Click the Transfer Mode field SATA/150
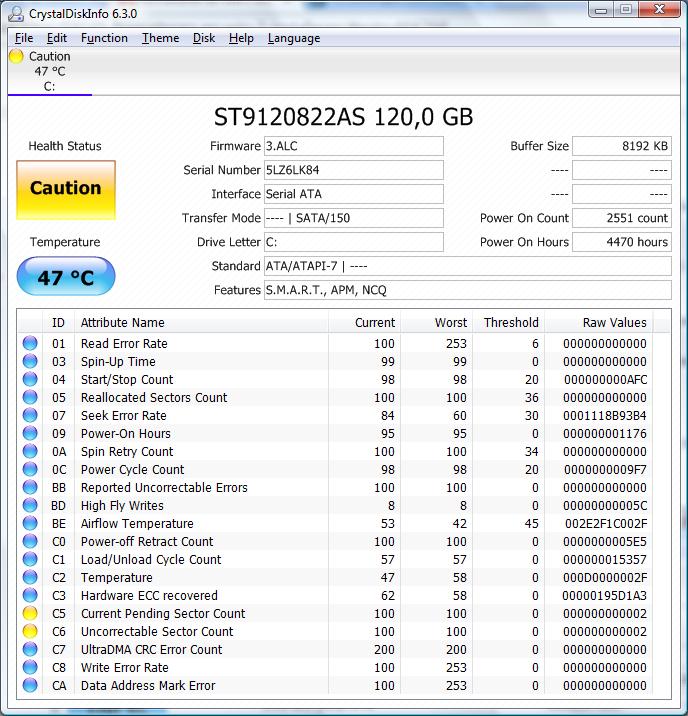 353,218
